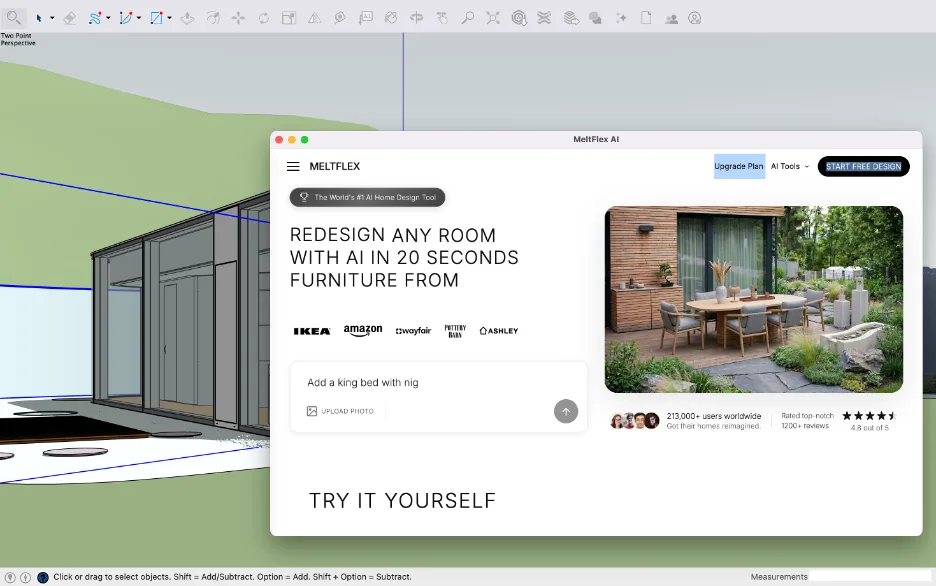
Task: Open the user account icon
Action: pyautogui.click(x=694, y=18)
